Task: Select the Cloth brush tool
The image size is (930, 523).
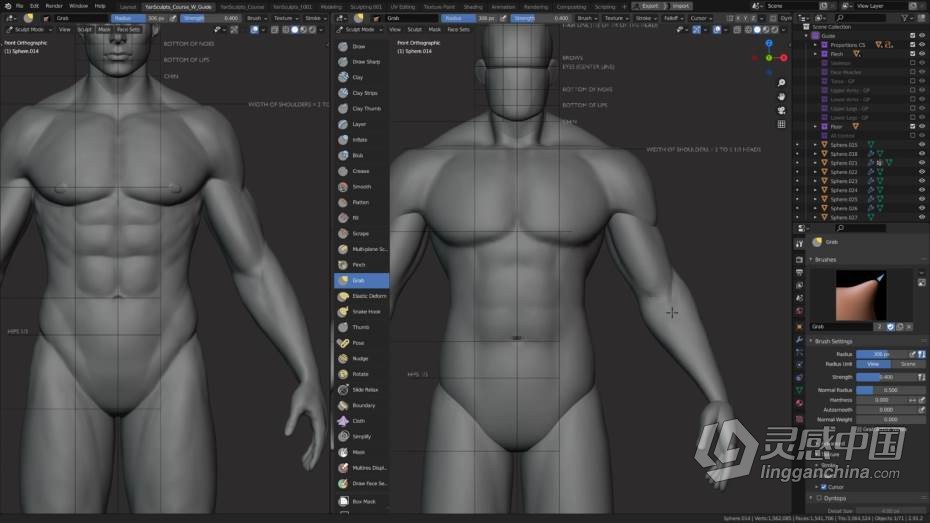Action: click(x=361, y=421)
